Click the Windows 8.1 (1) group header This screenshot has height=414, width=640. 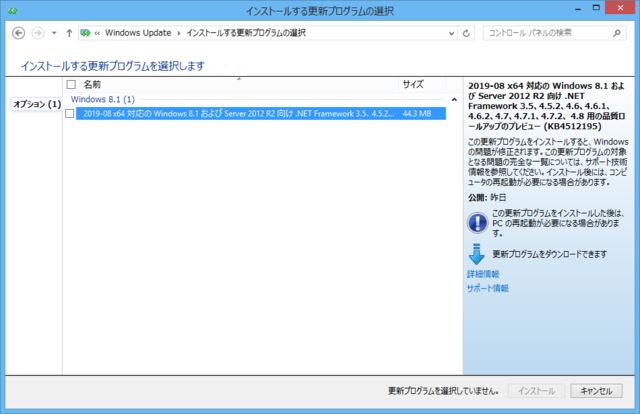(103, 99)
